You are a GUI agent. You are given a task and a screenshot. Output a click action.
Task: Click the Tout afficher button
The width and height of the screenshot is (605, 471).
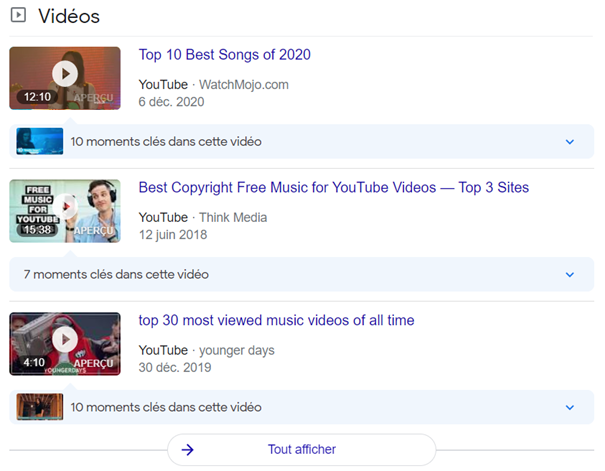[x=302, y=449]
